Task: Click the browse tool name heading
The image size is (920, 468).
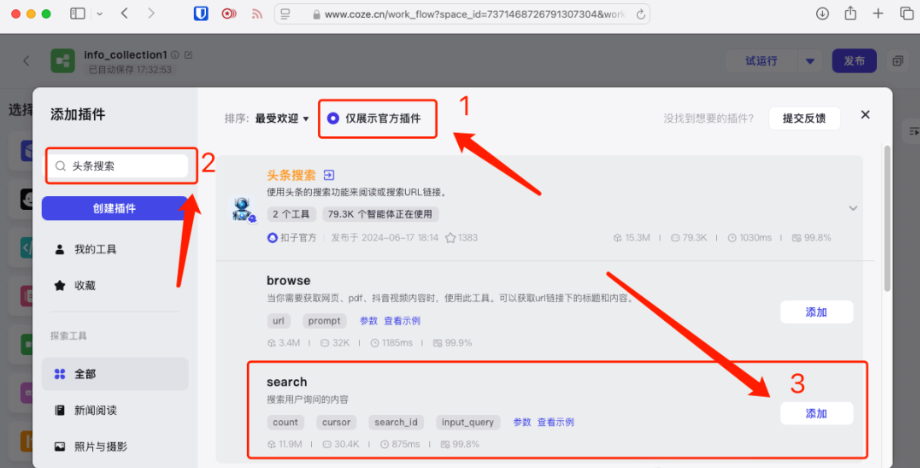Action: [288, 280]
